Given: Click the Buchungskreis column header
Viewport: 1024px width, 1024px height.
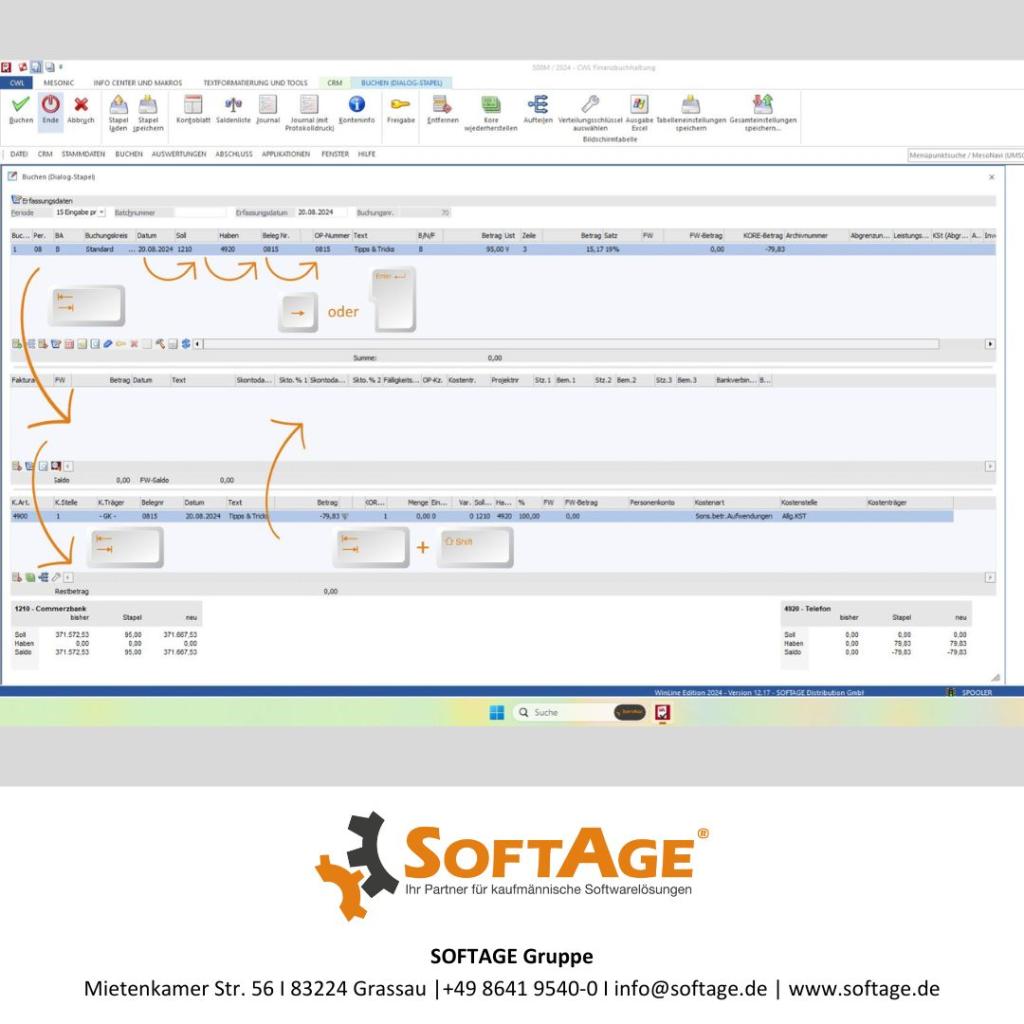Looking at the screenshot, I should coord(108,235).
